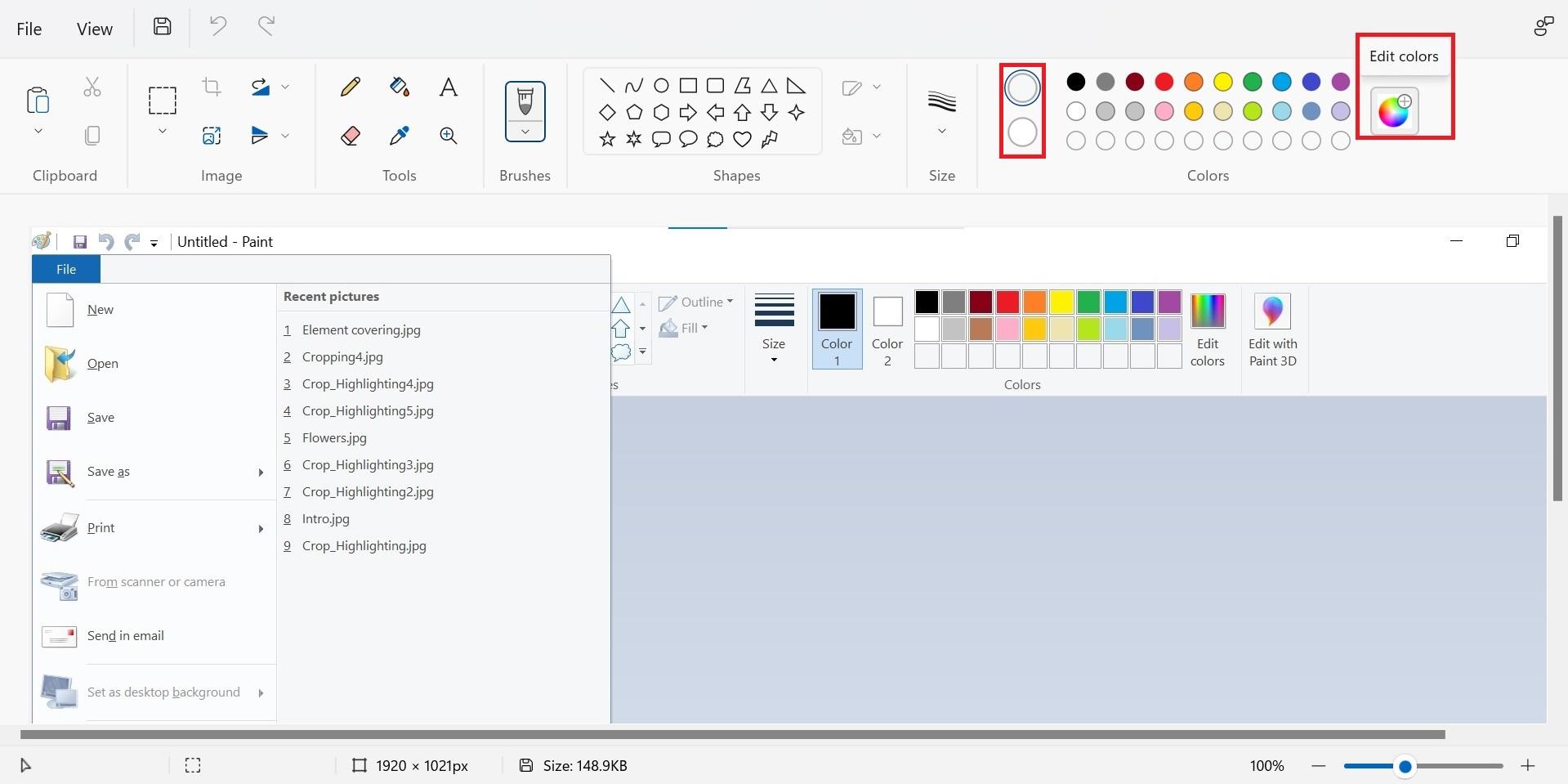Select the red color swatch
The width and height of the screenshot is (1568, 784).
(x=1164, y=82)
